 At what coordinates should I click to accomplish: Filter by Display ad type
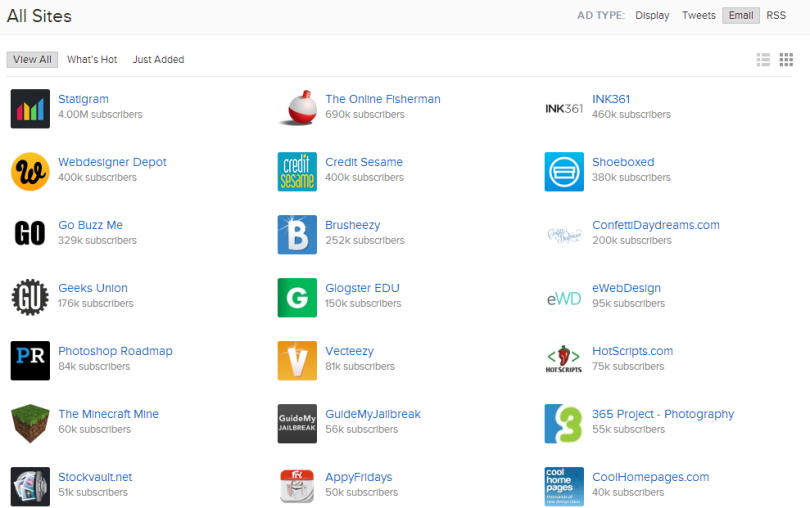652,15
